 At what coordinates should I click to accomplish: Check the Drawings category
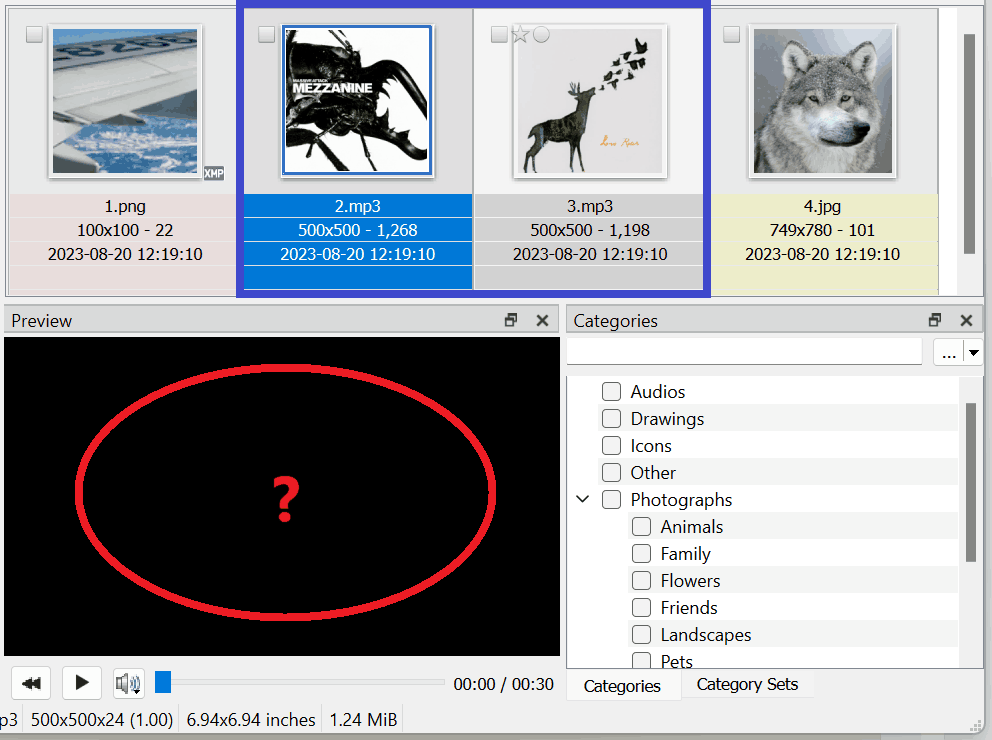611,419
